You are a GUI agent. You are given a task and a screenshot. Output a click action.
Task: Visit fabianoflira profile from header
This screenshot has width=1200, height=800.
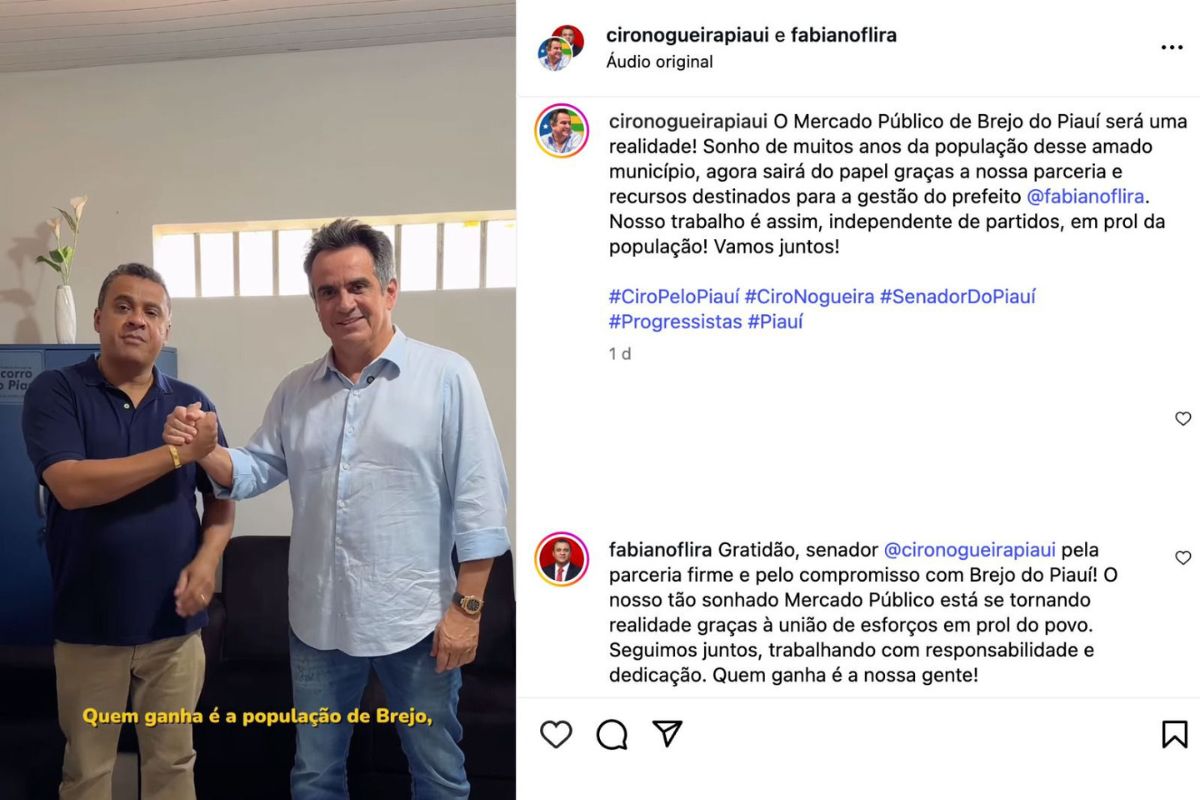click(844, 35)
